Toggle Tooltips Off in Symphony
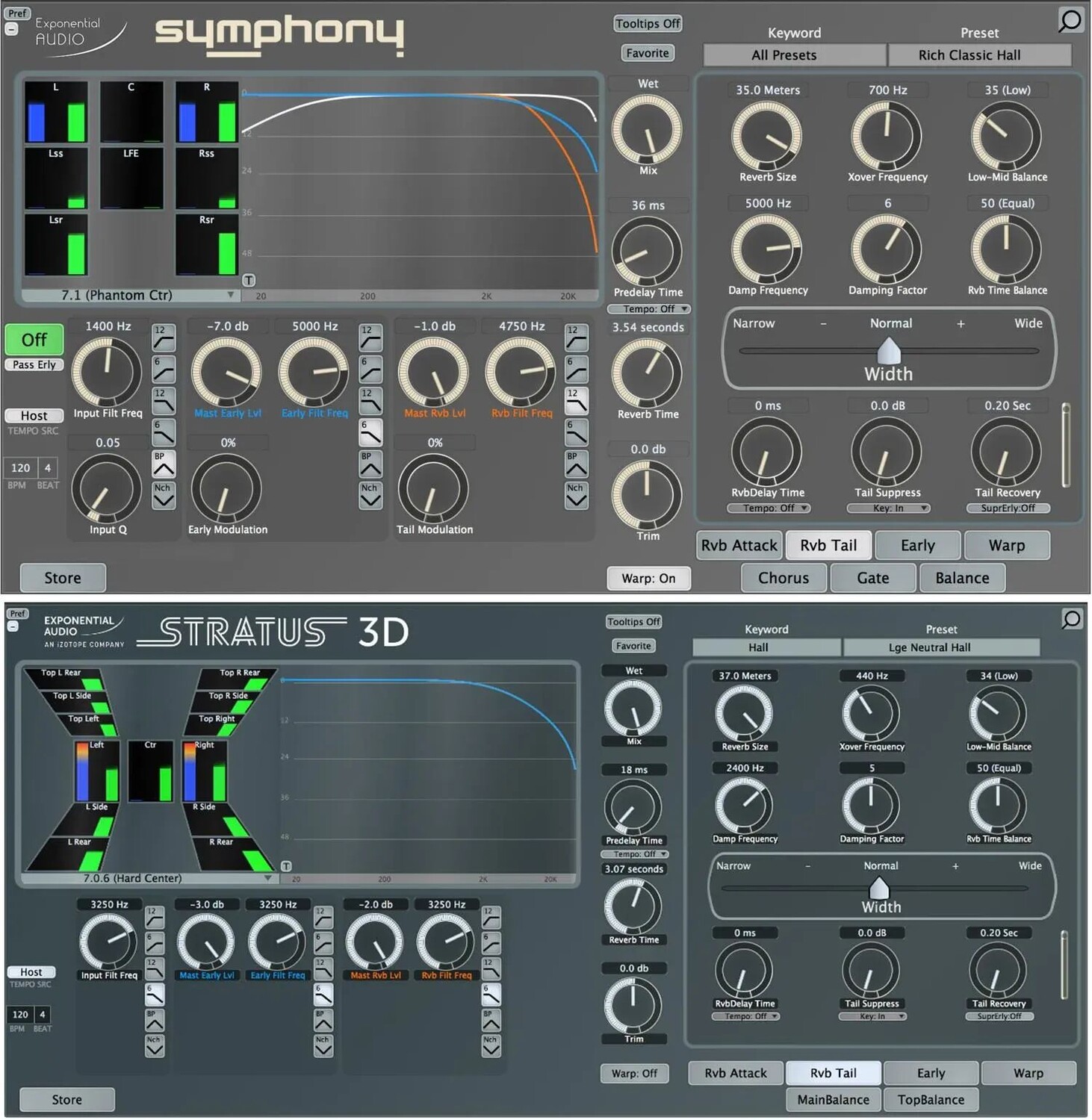 648,23
